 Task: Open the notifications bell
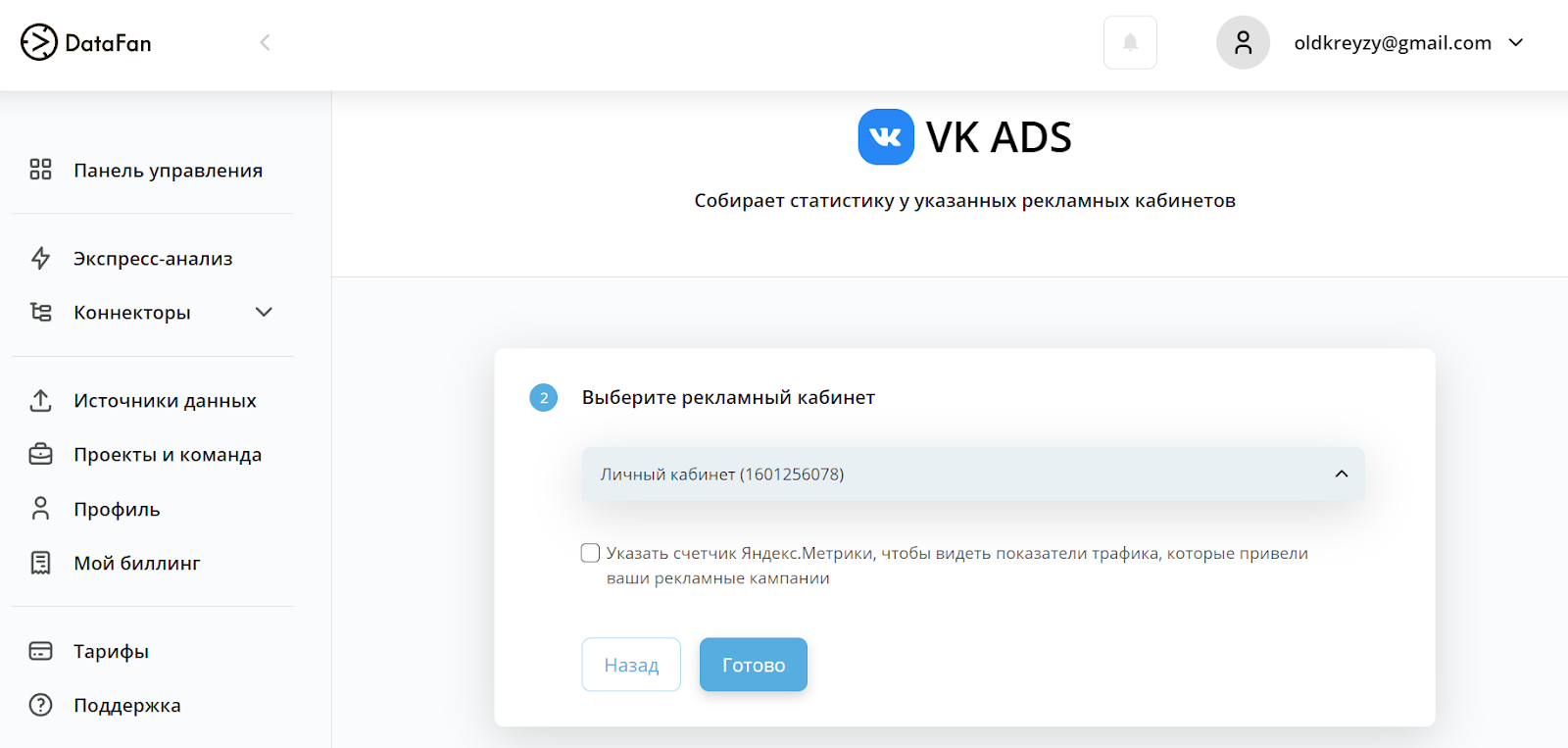pyautogui.click(x=1130, y=42)
